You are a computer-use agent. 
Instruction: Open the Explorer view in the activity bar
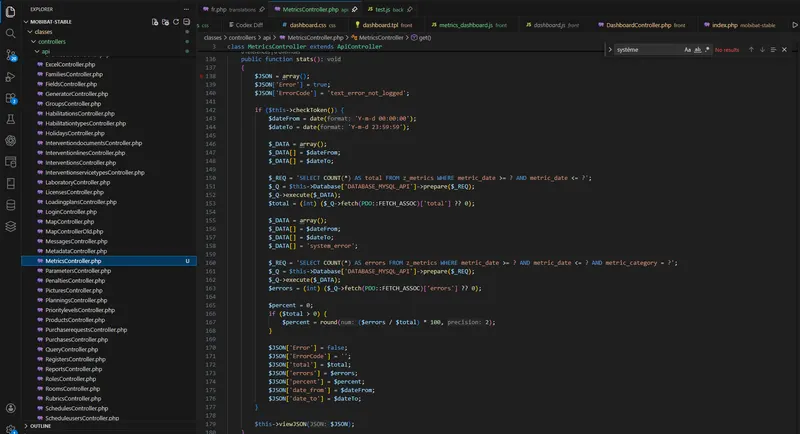click(10, 11)
